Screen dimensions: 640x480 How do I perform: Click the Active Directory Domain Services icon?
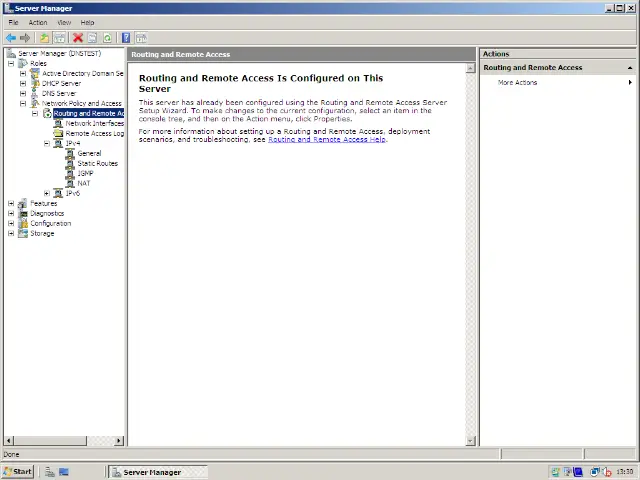point(35,73)
